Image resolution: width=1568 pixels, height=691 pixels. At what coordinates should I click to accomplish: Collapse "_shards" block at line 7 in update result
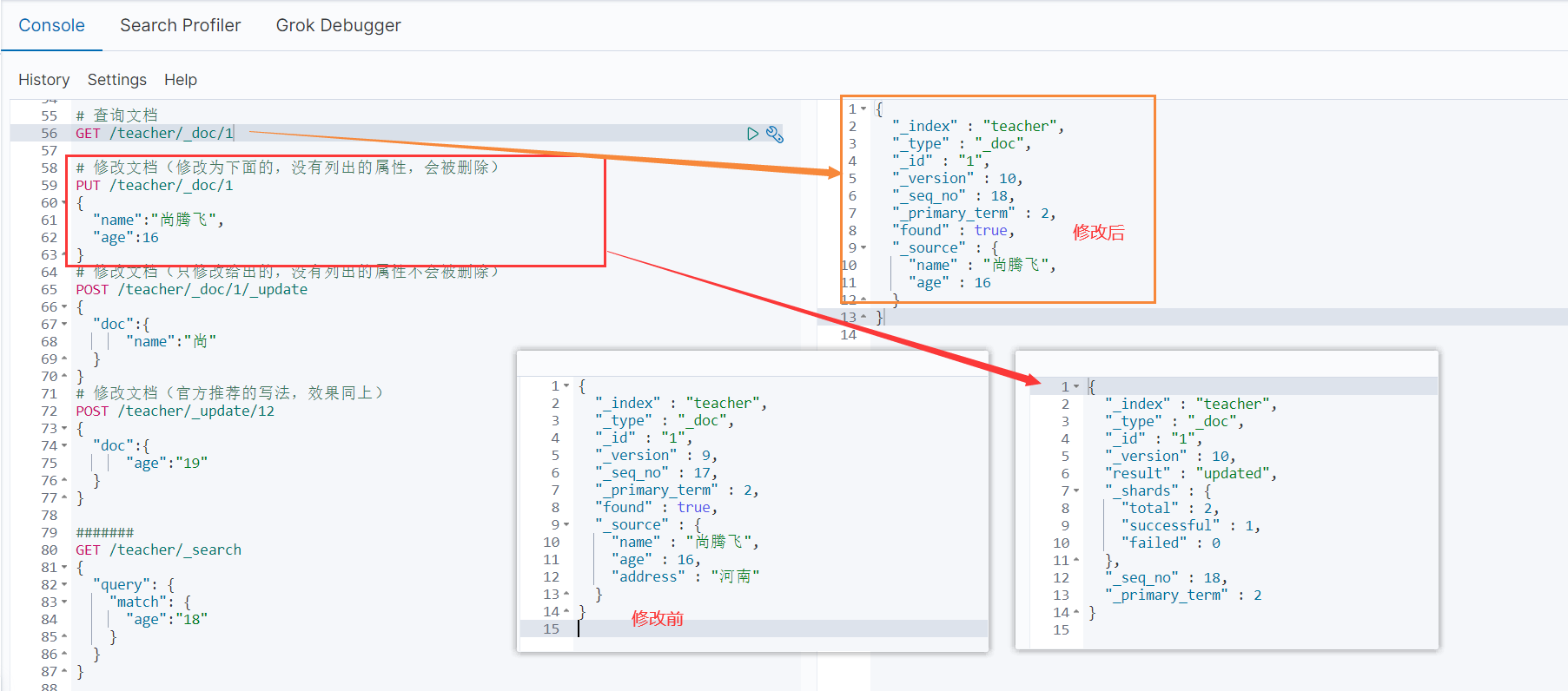1076,491
